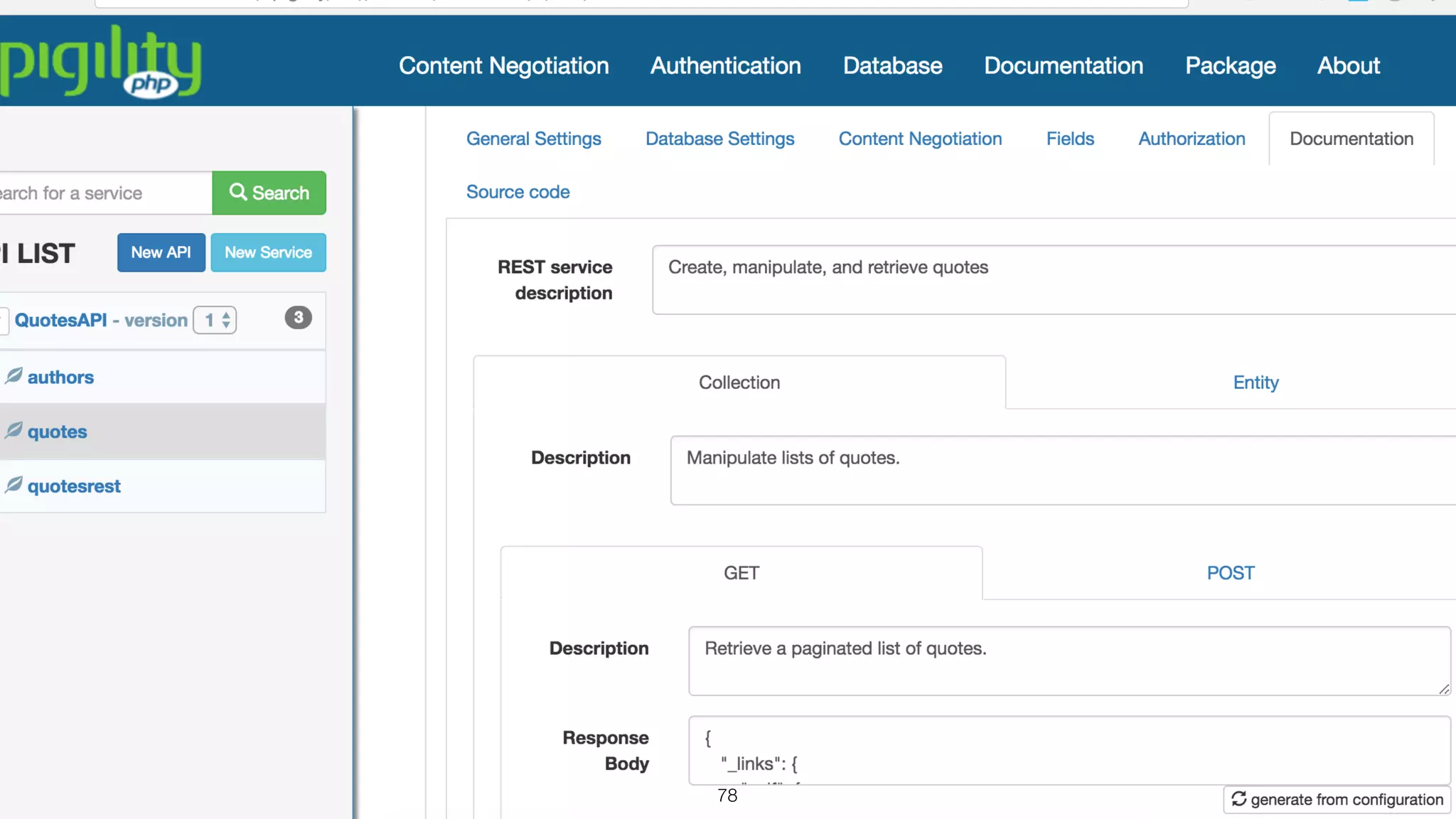The height and width of the screenshot is (819, 1456).
Task: Collapse the QuotesAPI service list
Action: tap(4, 320)
